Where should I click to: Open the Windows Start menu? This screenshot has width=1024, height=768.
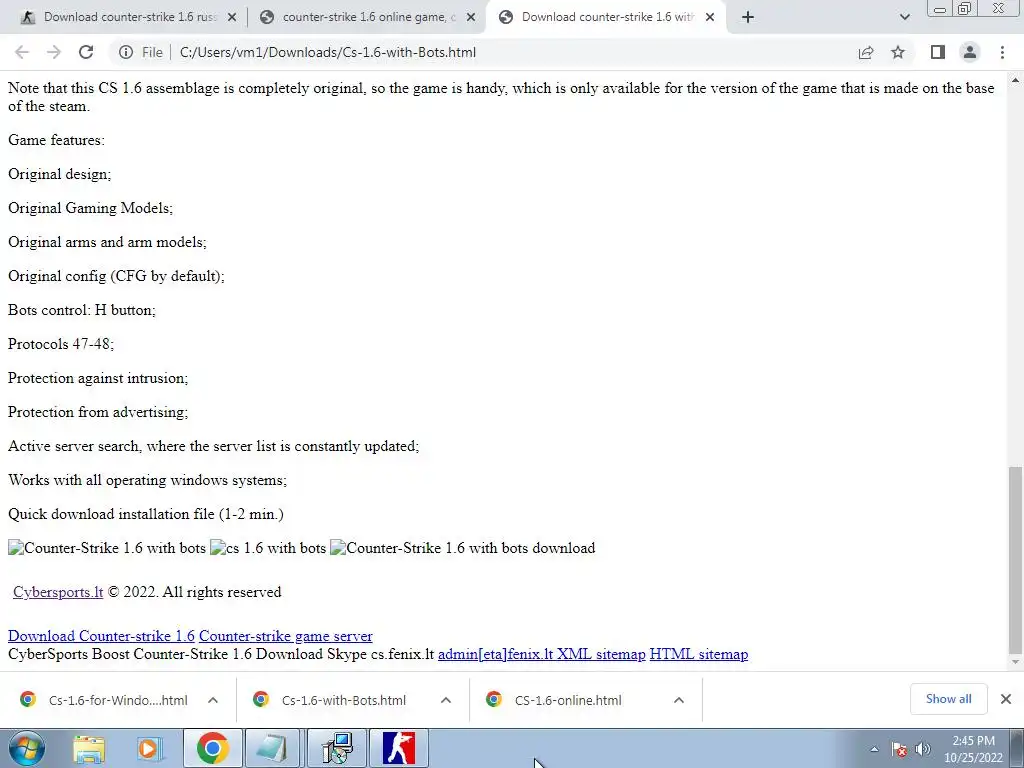(25, 748)
